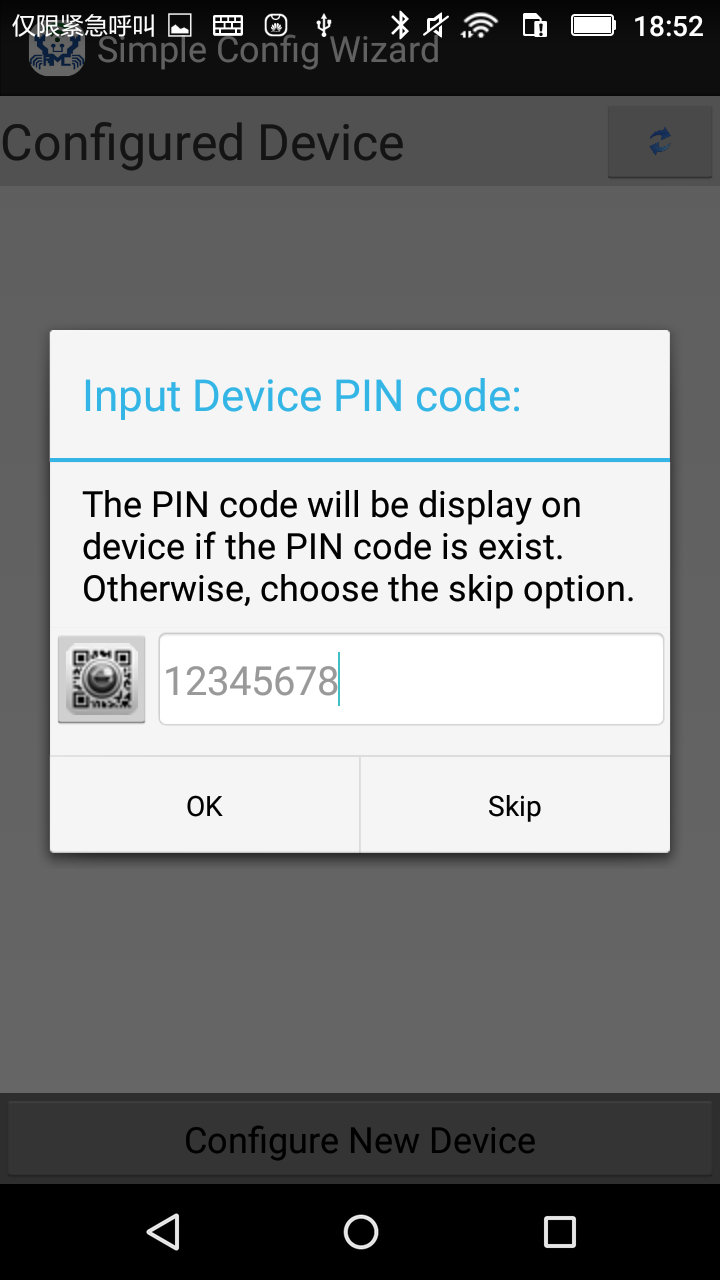720x1280 pixels.
Task: Tap the picture notification icon
Action: 179,26
